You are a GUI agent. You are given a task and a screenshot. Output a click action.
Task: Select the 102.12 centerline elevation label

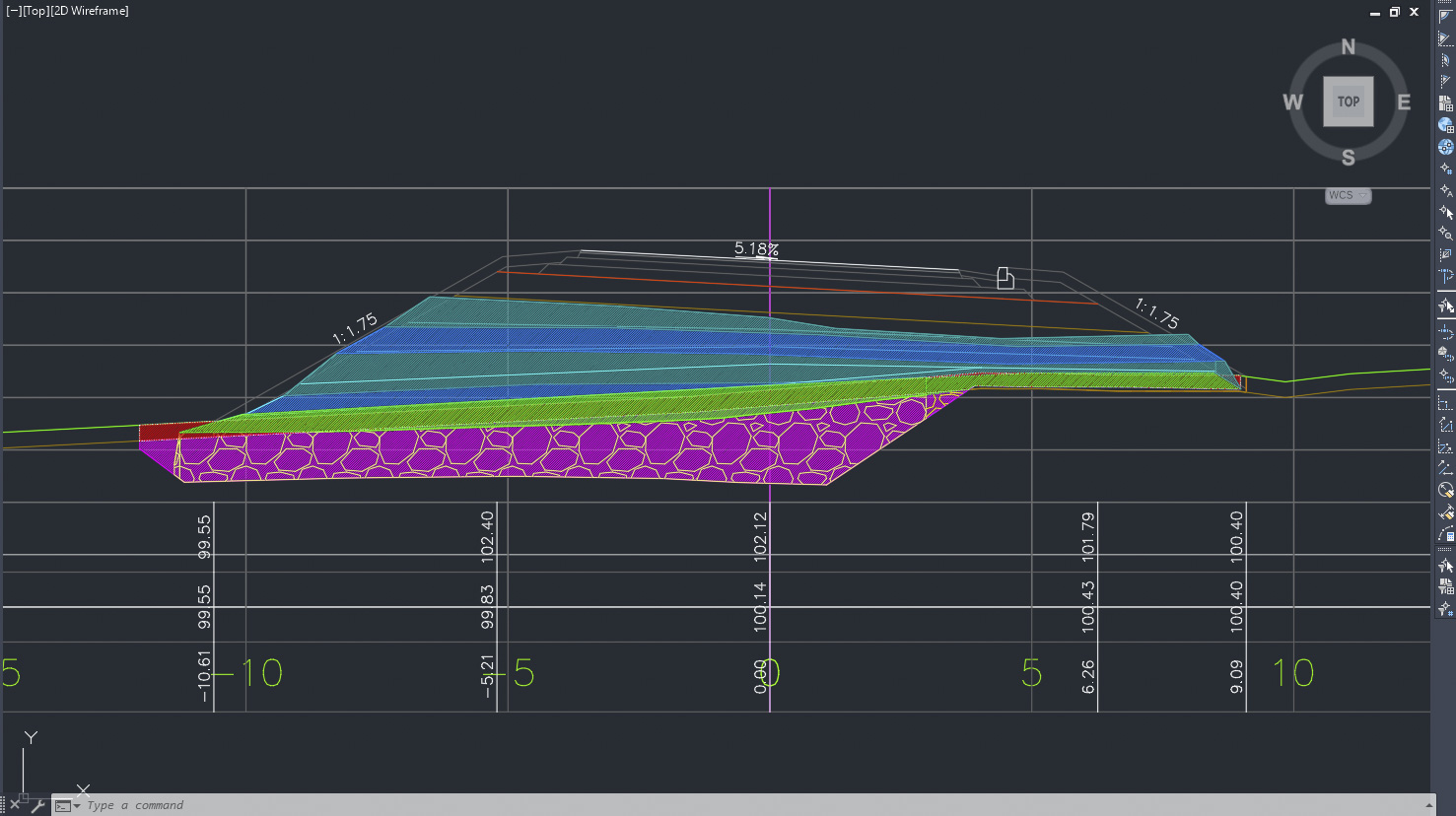(x=760, y=537)
